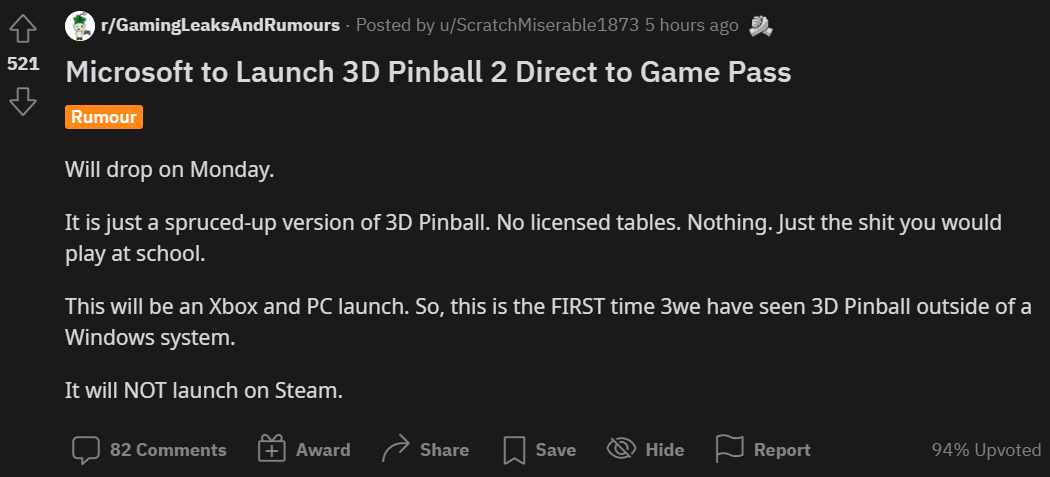Save the post using the bookmark icon
Screen dimensions: 1050x477
tap(514, 450)
